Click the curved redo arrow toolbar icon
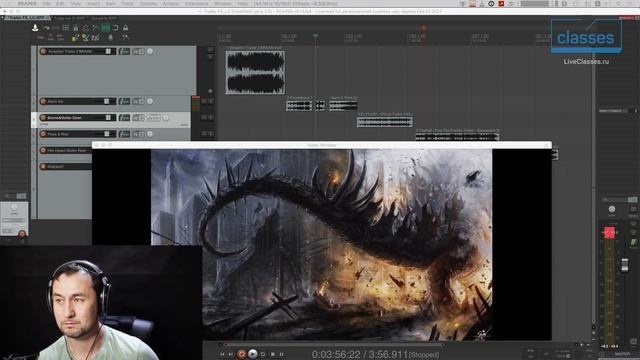The image size is (640, 360). coord(46,28)
